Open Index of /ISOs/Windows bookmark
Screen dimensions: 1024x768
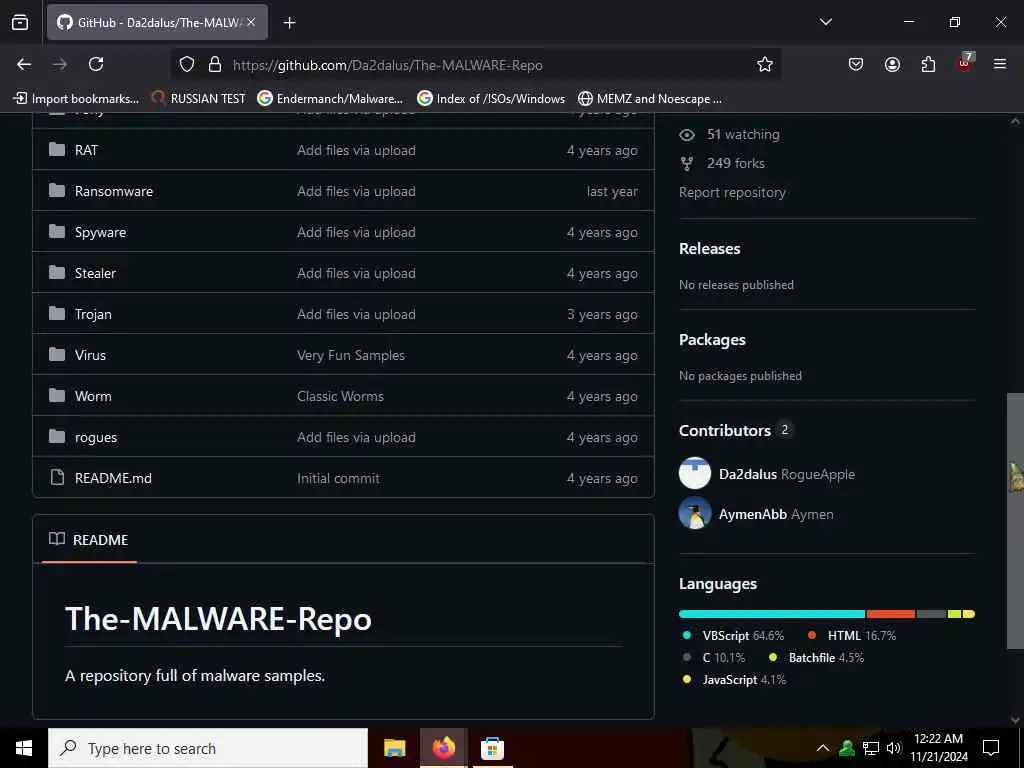[x=491, y=99]
